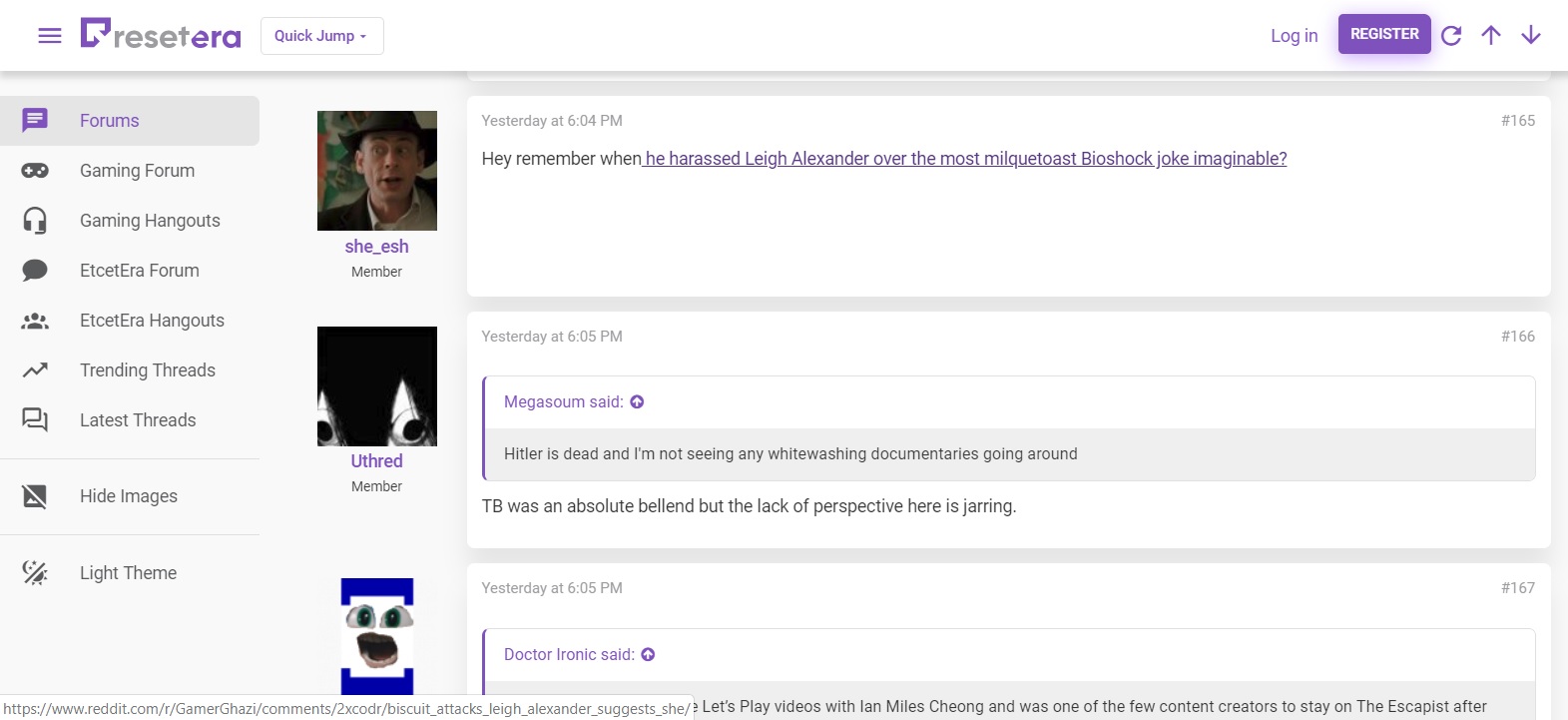Click post number #165

point(1518,121)
